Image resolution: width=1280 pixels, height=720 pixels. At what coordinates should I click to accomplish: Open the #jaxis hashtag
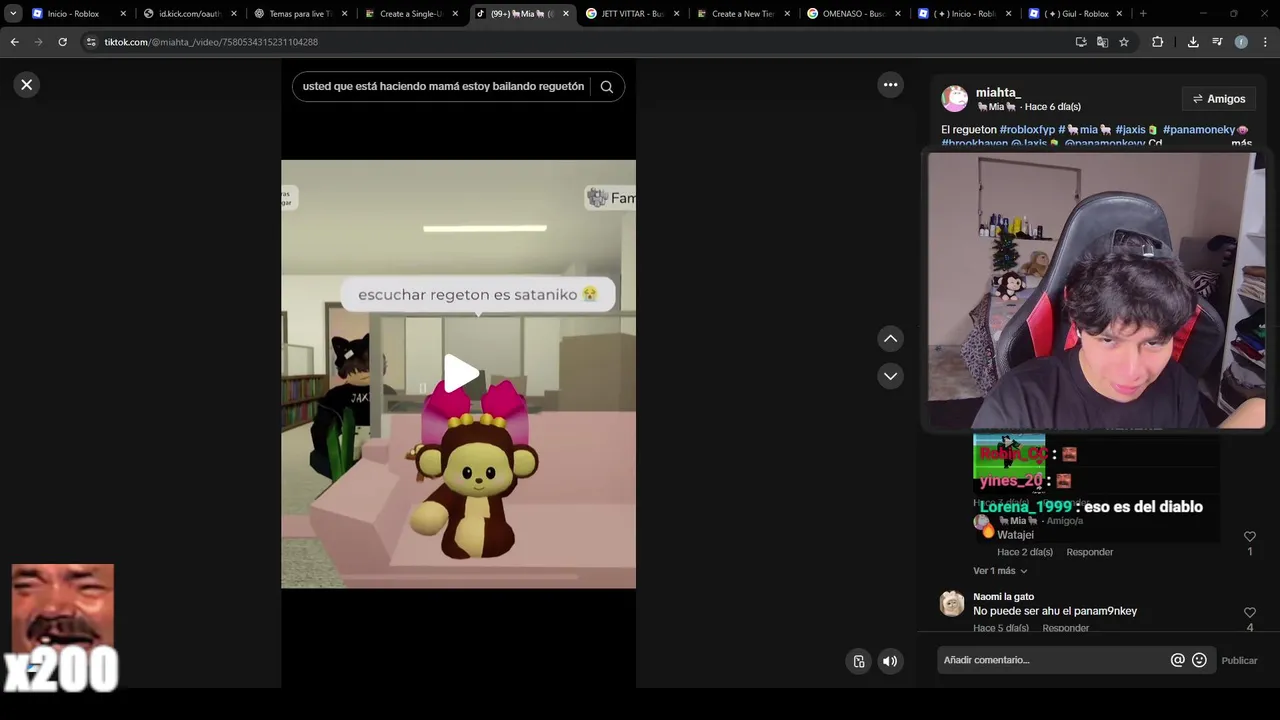click(1131, 130)
